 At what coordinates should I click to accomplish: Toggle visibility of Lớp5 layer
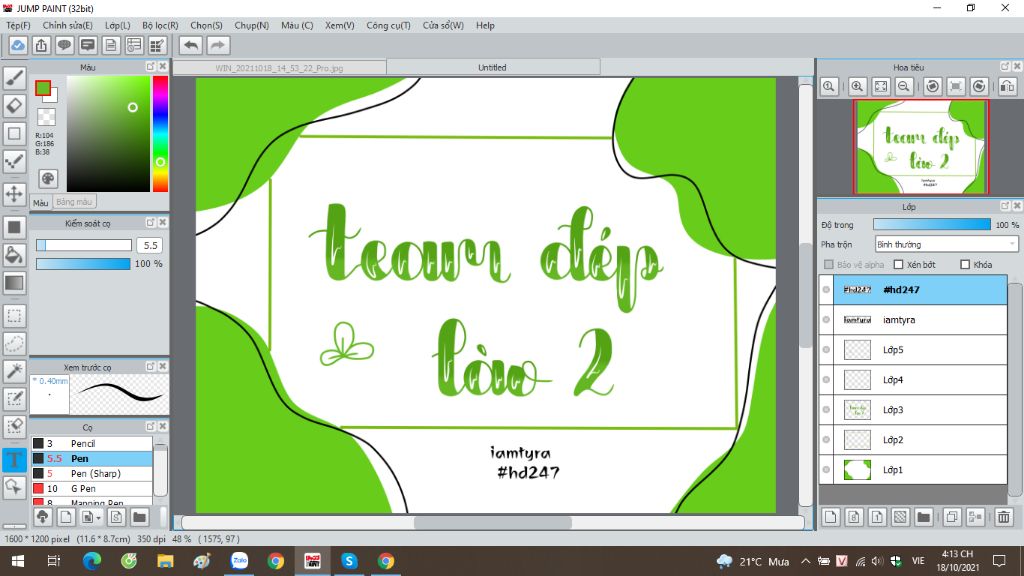[x=826, y=349]
